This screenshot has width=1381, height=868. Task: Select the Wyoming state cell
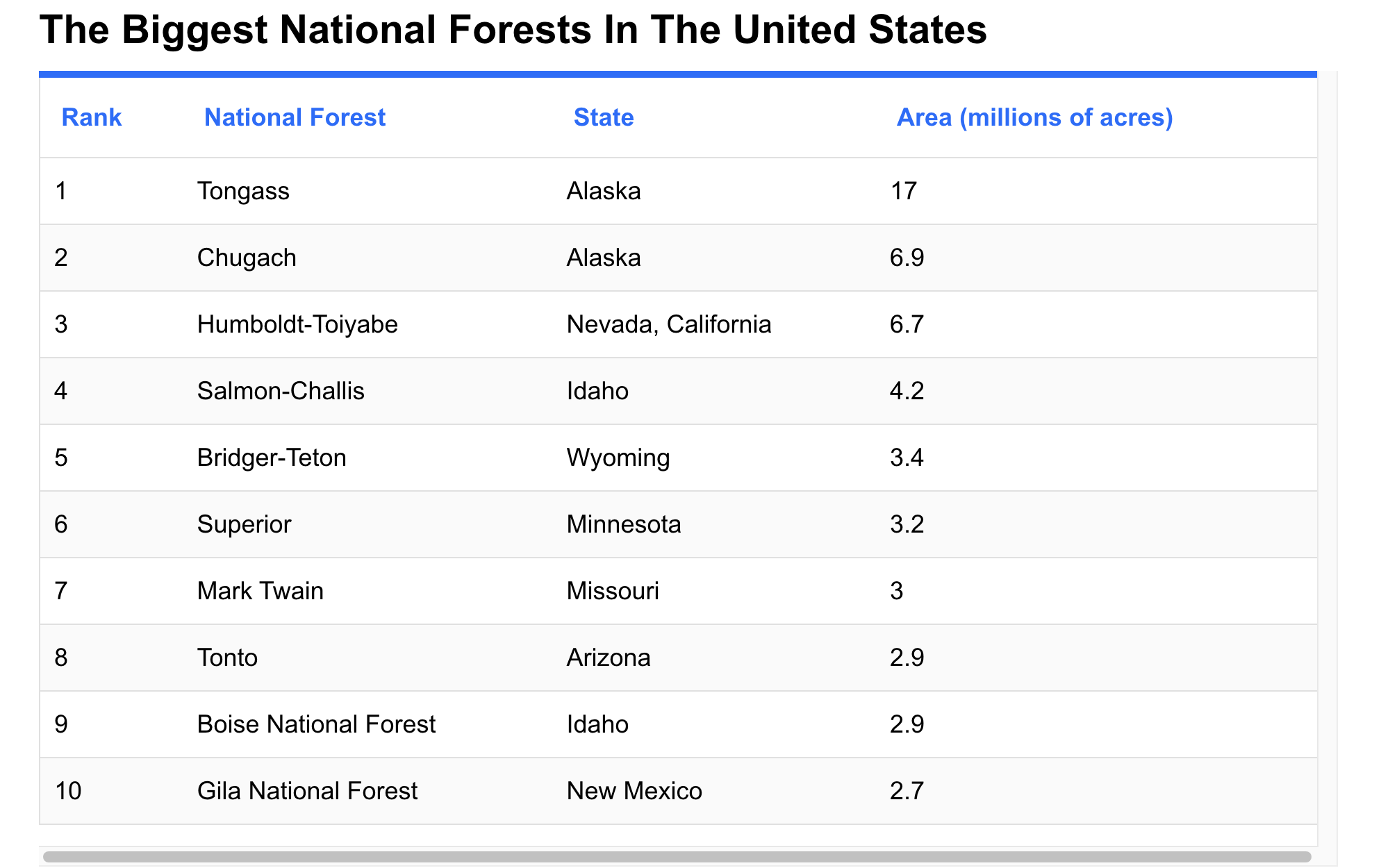(x=618, y=458)
